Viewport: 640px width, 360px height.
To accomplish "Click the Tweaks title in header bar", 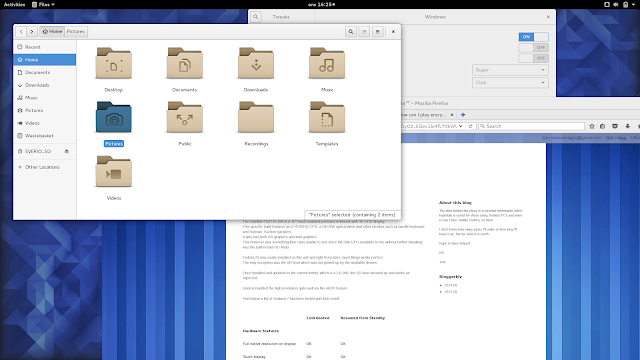I will 281,17.
